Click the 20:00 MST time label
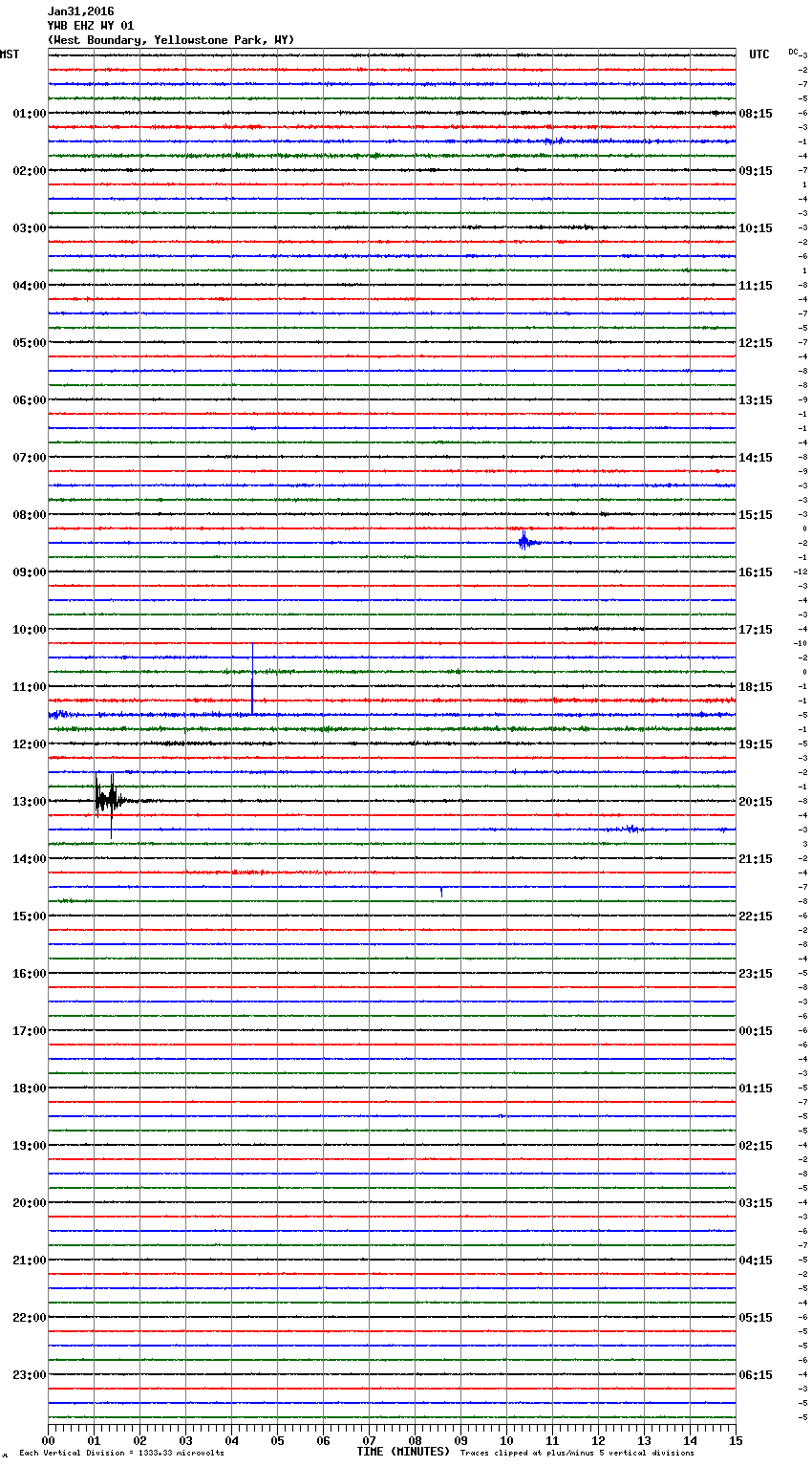The height and width of the screenshot is (1466, 812). coord(30,1203)
